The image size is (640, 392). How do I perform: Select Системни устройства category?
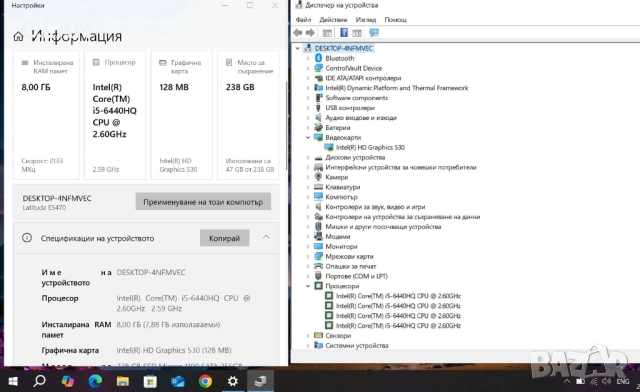357,345
